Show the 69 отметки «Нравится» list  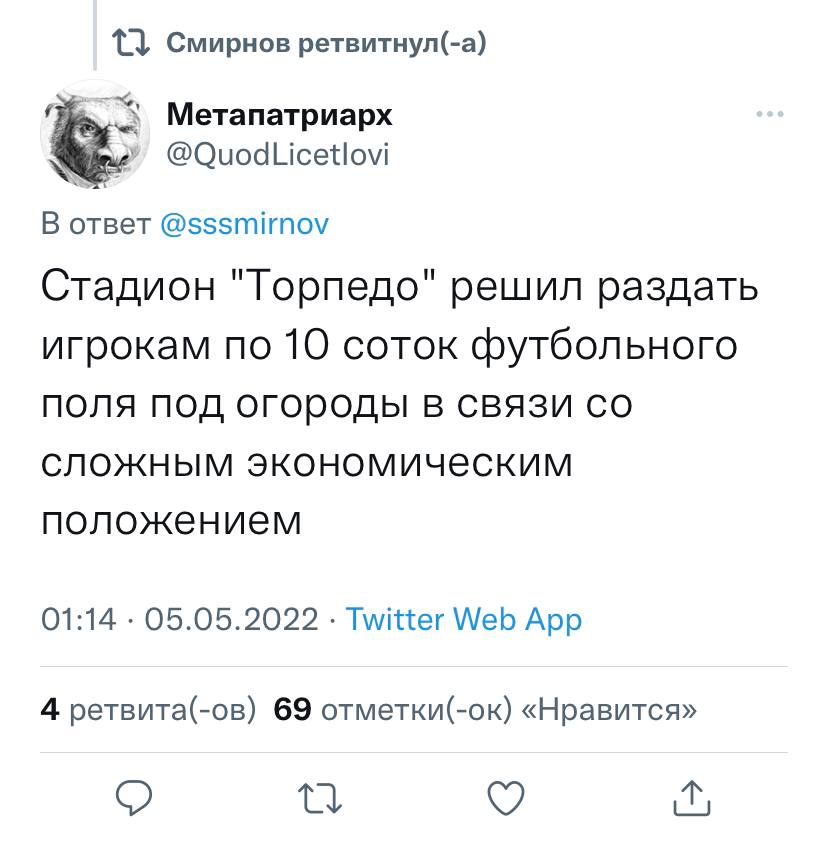485,709
